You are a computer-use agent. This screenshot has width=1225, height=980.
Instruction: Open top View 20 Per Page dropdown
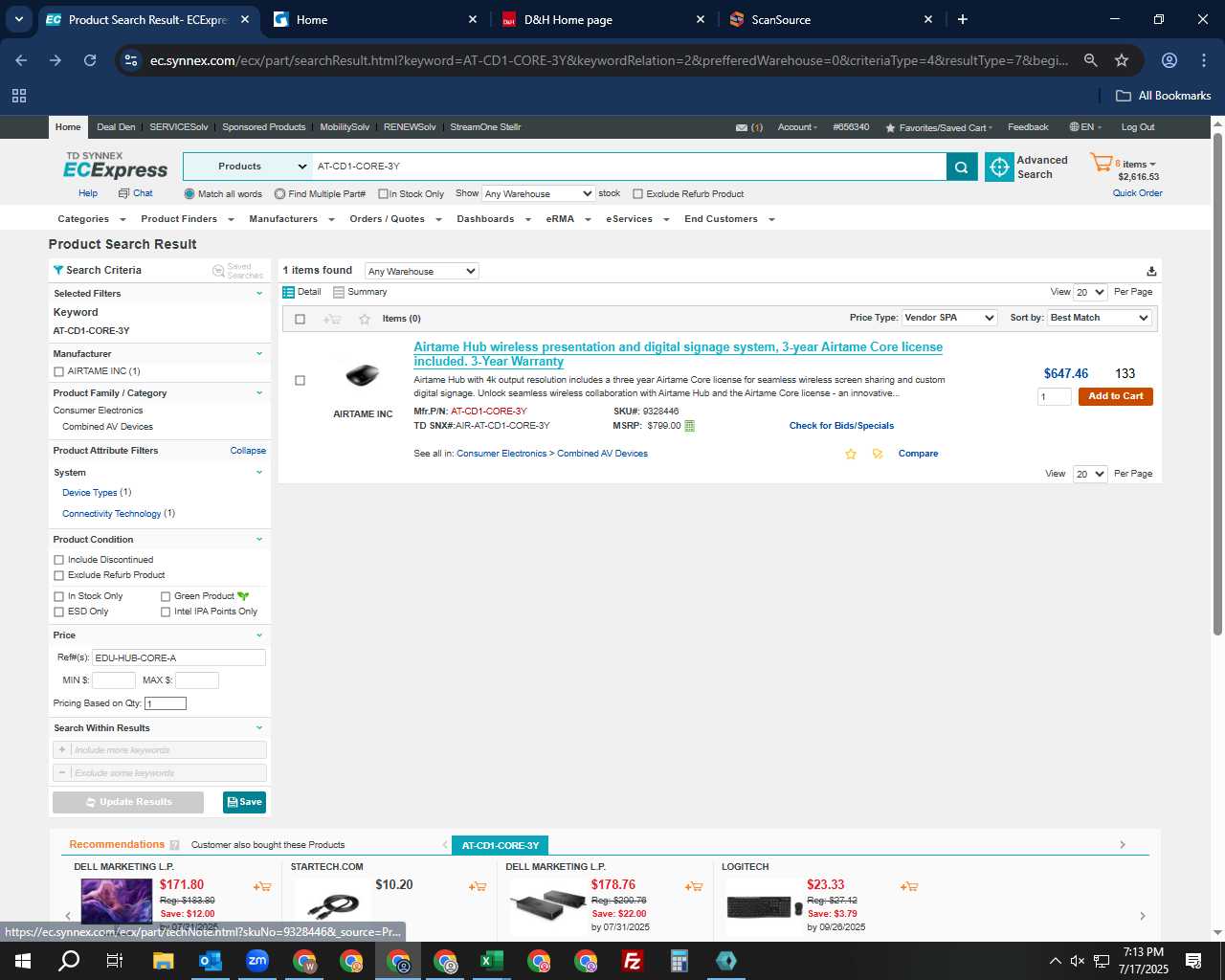pyautogui.click(x=1090, y=292)
